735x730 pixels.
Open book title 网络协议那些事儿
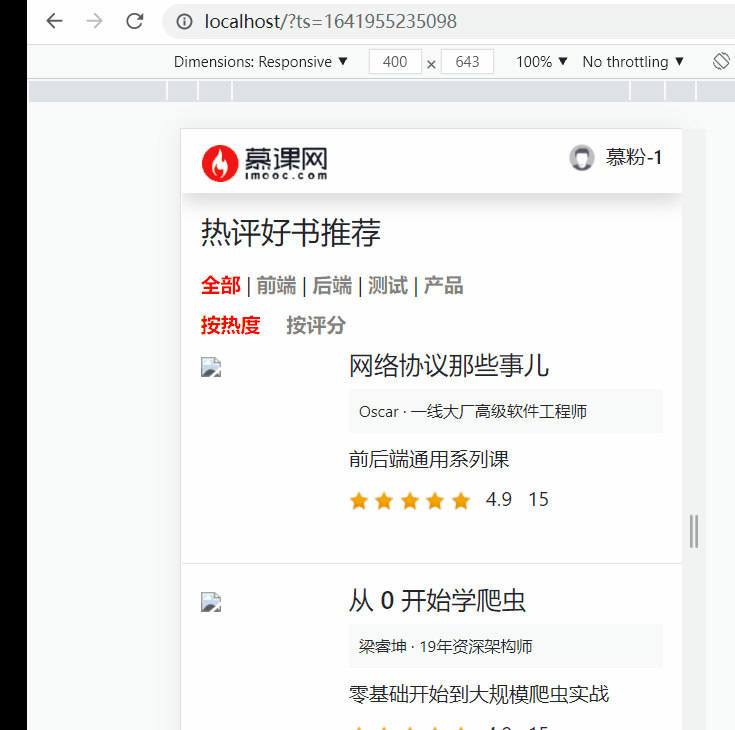click(x=449, y=366)
